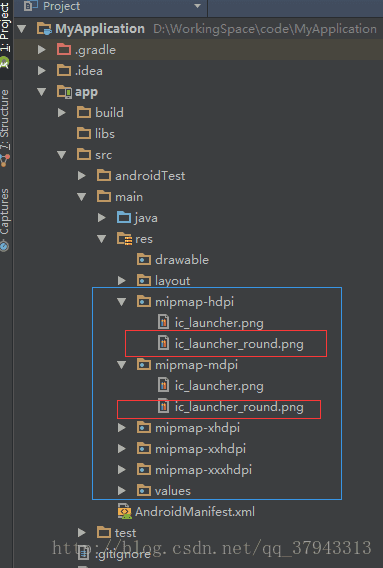This screenshot has width=383, height=568.
Task: Expand the .gradle folder
Action: coord(42,50)
